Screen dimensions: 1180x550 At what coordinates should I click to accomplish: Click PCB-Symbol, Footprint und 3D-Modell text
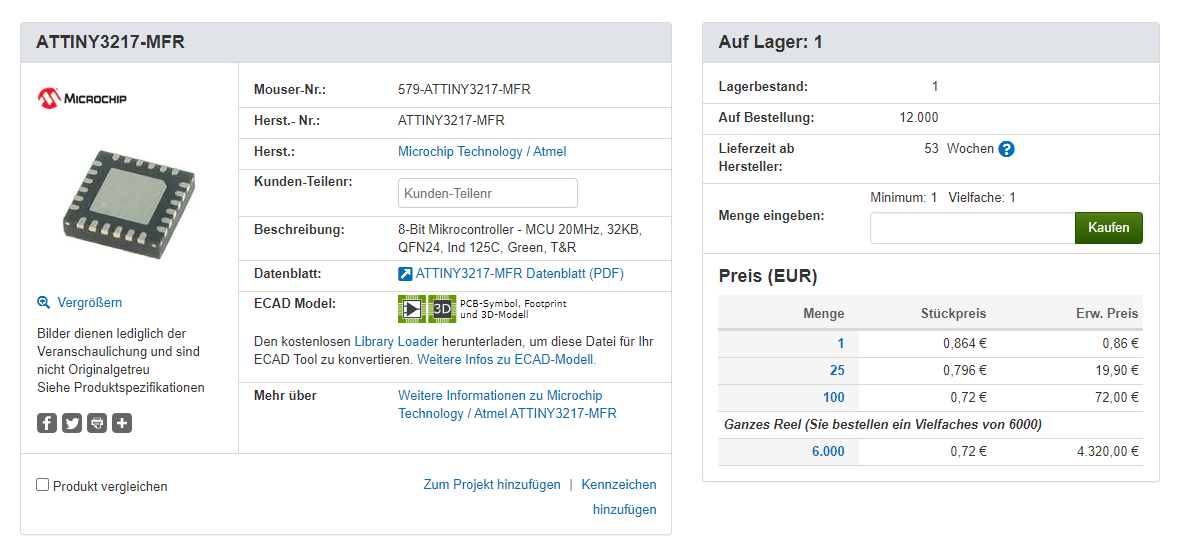513,309
